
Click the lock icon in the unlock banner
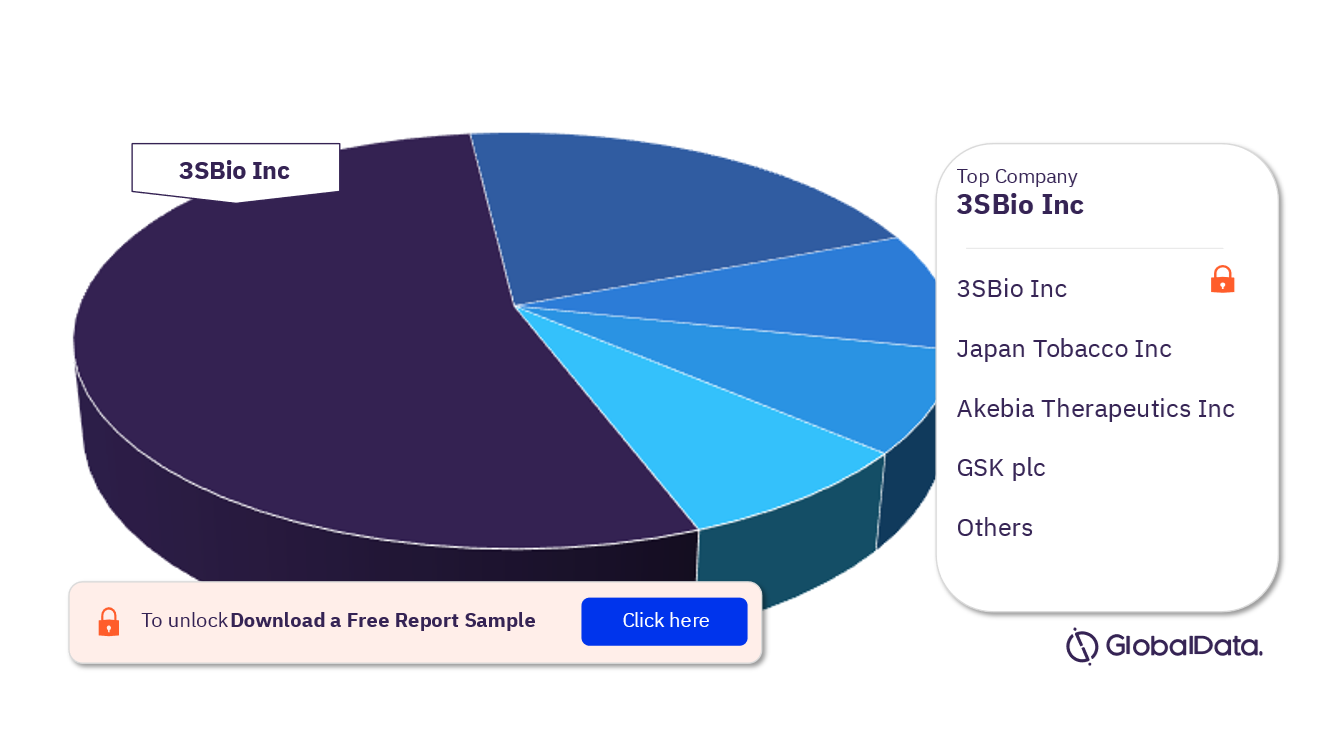[x=108, y=622]
